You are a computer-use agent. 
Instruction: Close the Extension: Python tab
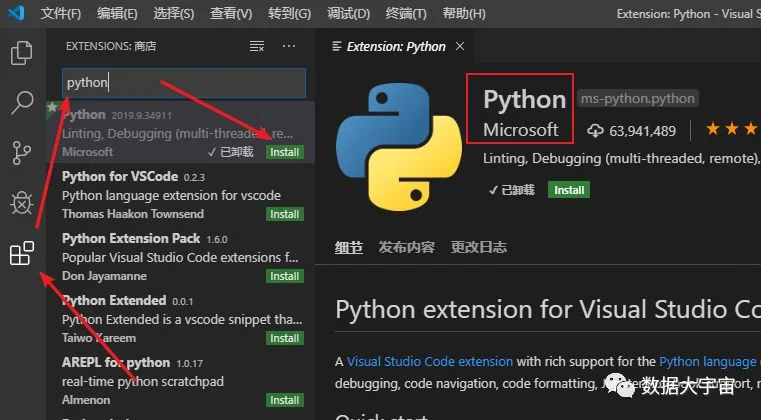460,46
